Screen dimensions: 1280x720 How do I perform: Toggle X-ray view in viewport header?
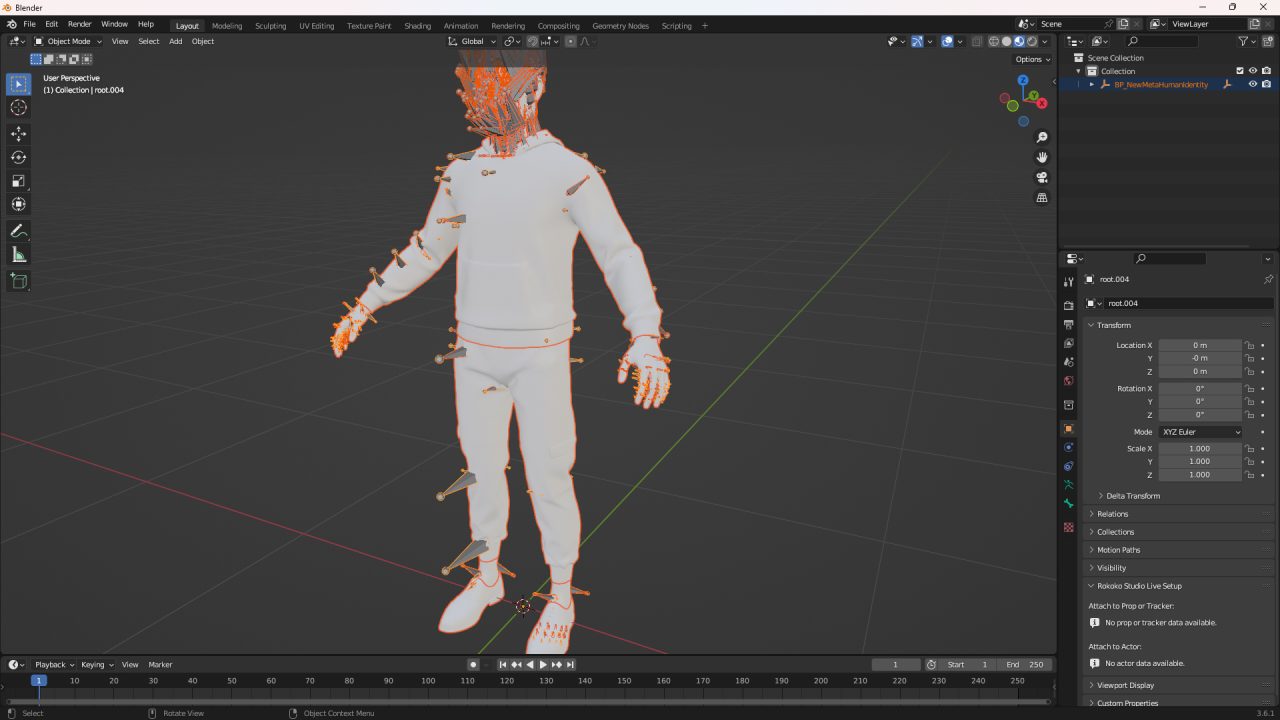coord(976,41)
